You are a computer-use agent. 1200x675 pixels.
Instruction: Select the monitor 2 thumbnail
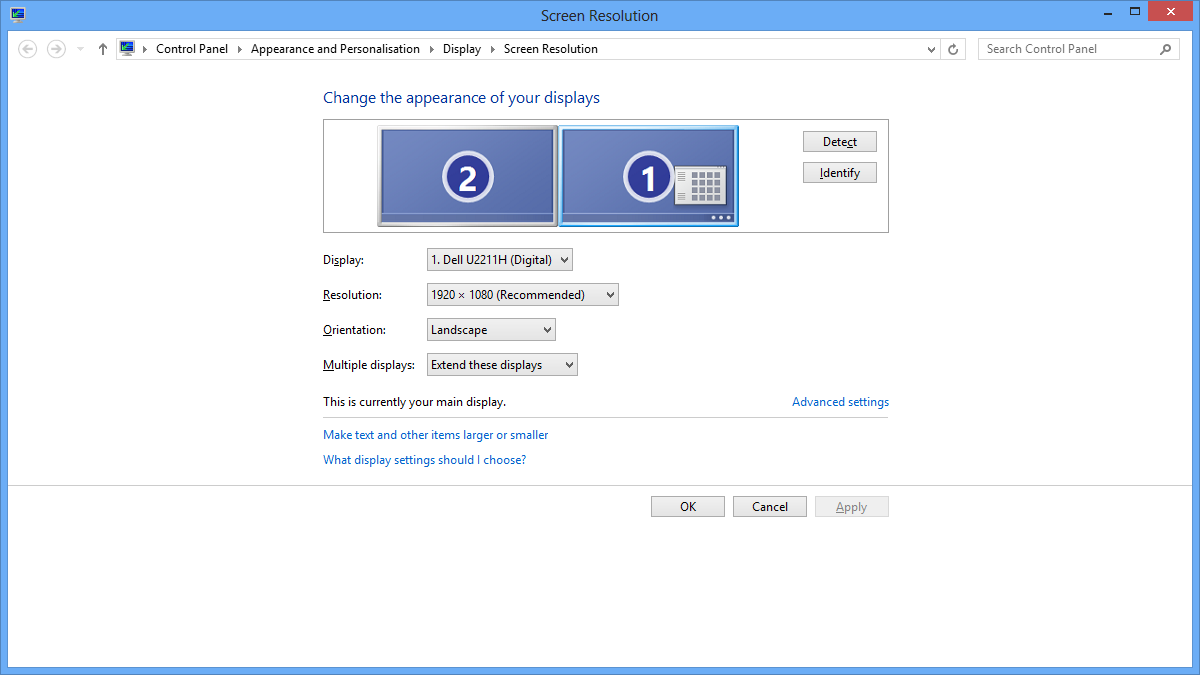tap(466, 176)
